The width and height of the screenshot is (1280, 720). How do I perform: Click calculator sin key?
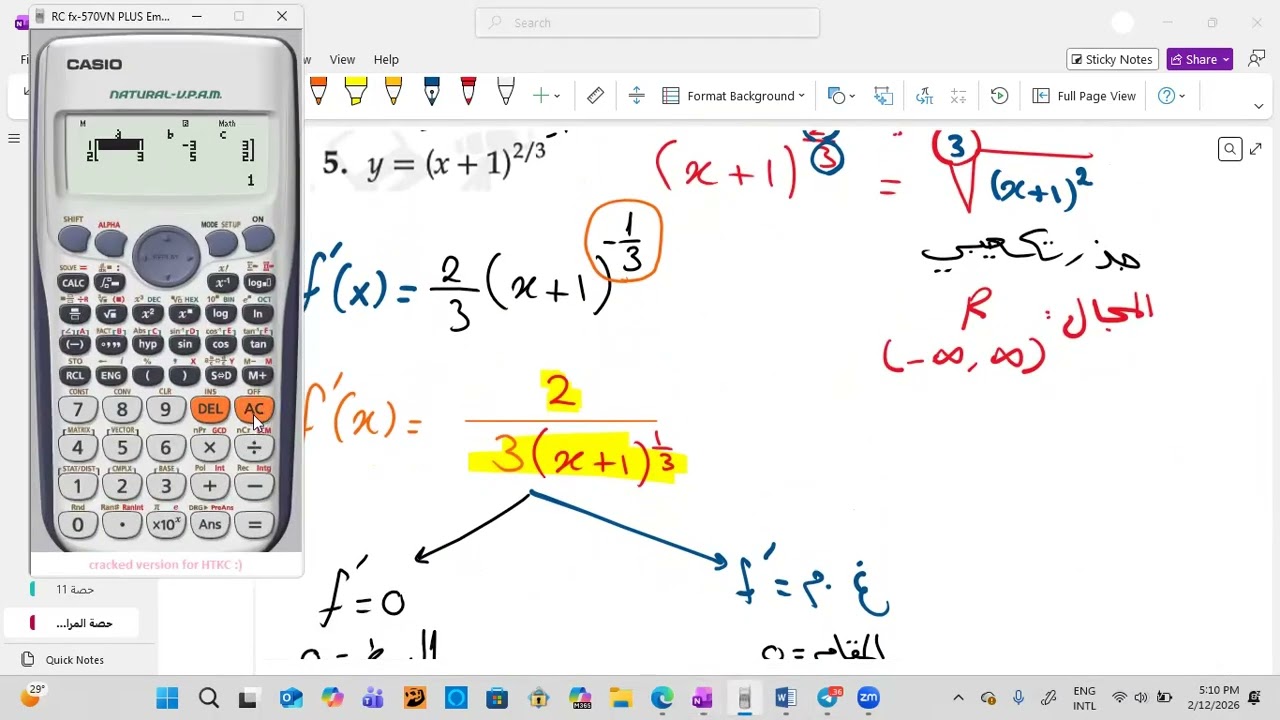[184, 345]
